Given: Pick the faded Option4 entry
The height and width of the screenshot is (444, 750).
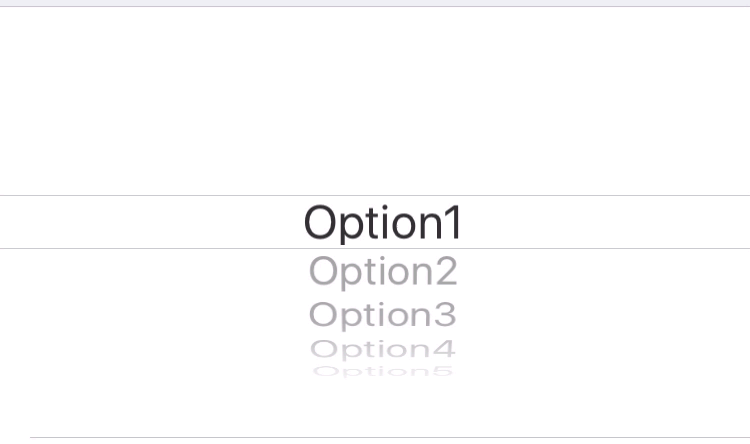Looking at the screenshot, I should click(x=383, y=350).
